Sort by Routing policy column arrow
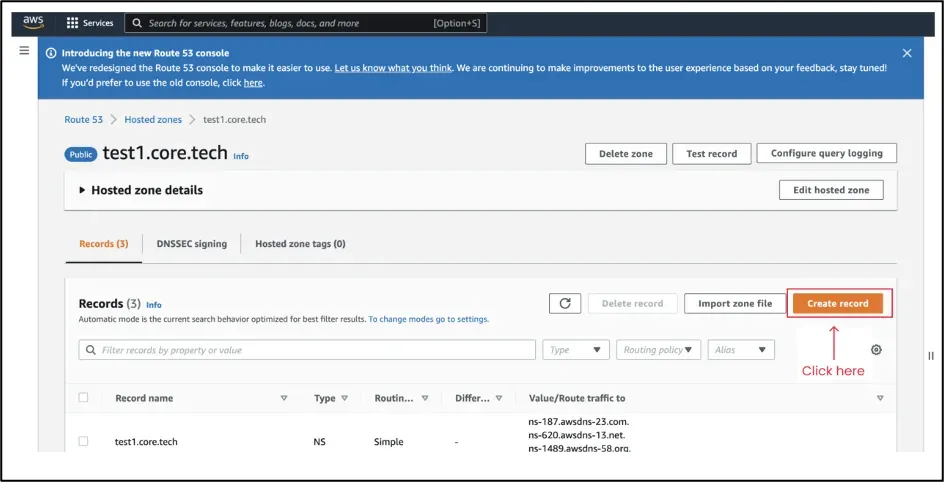The width and height of the screenshot is (945, 483). pos(425,398)
